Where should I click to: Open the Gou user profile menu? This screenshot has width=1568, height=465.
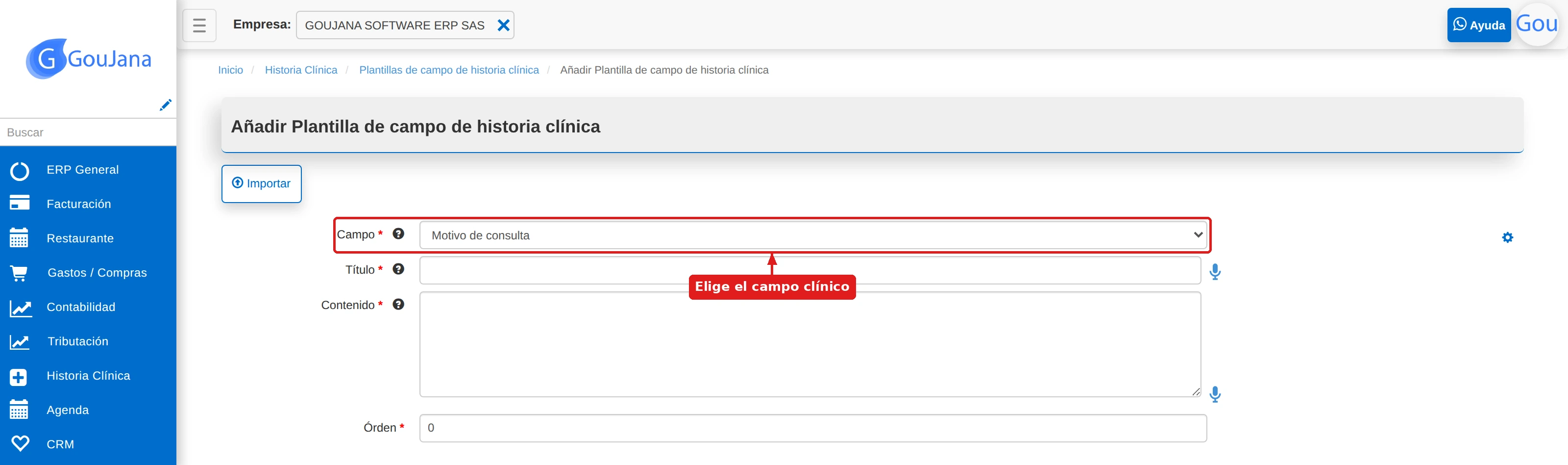pyautogui.click(x=1536, y=25)
